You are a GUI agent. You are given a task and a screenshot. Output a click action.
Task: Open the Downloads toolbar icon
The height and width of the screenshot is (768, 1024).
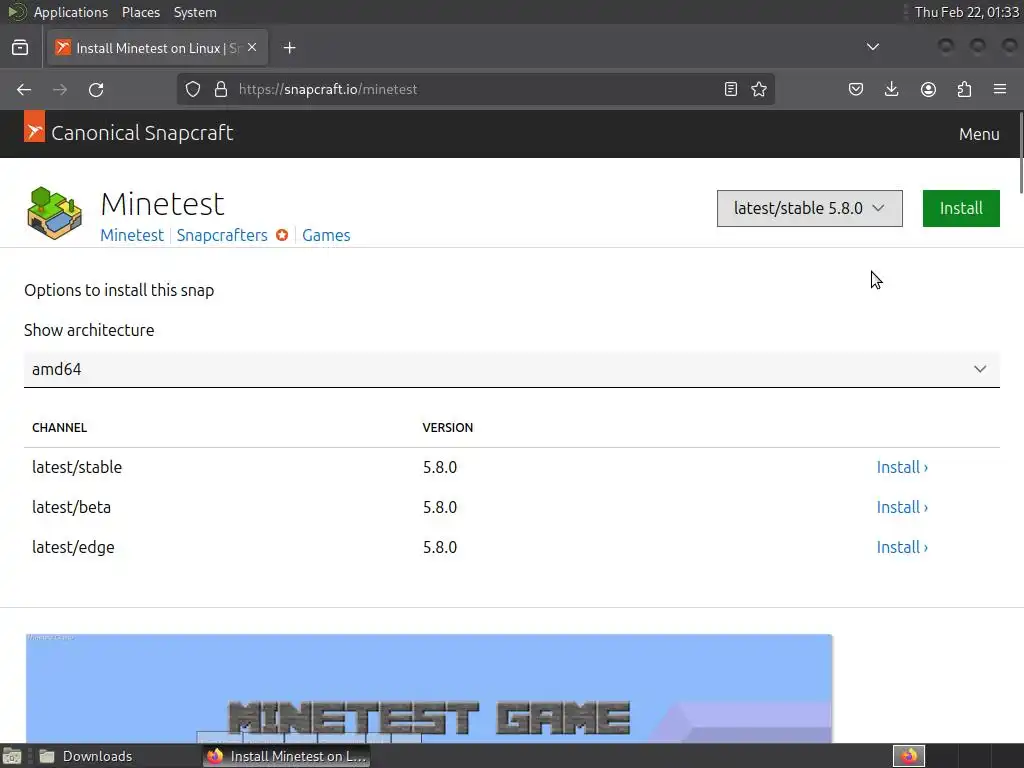[891, 89]
